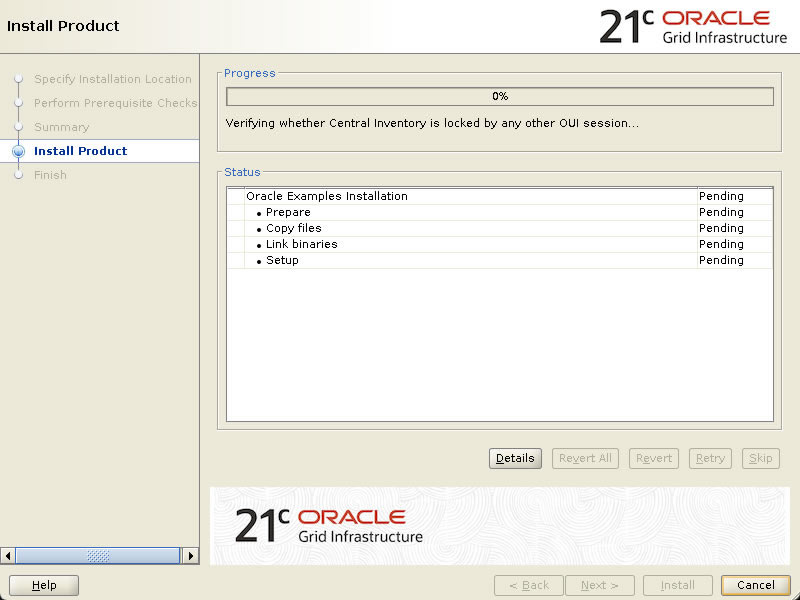Select the Setup status row
This screenshot has height=600, width=800.
click(x=500, y=260)
